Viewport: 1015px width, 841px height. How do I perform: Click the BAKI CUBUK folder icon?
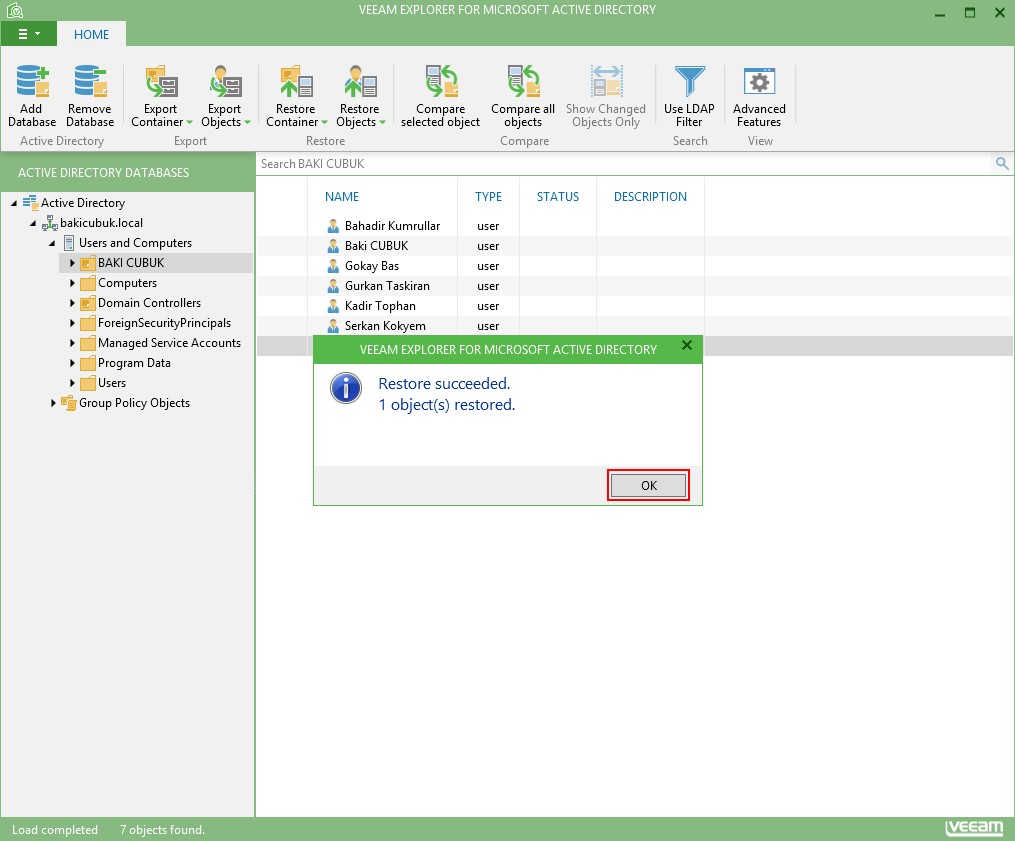[x=88, y=263]
